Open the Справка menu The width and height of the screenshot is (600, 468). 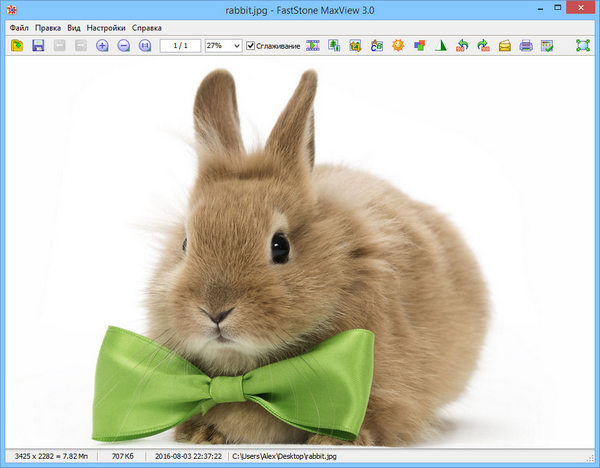pyautogui.click(x=146, y=28)
